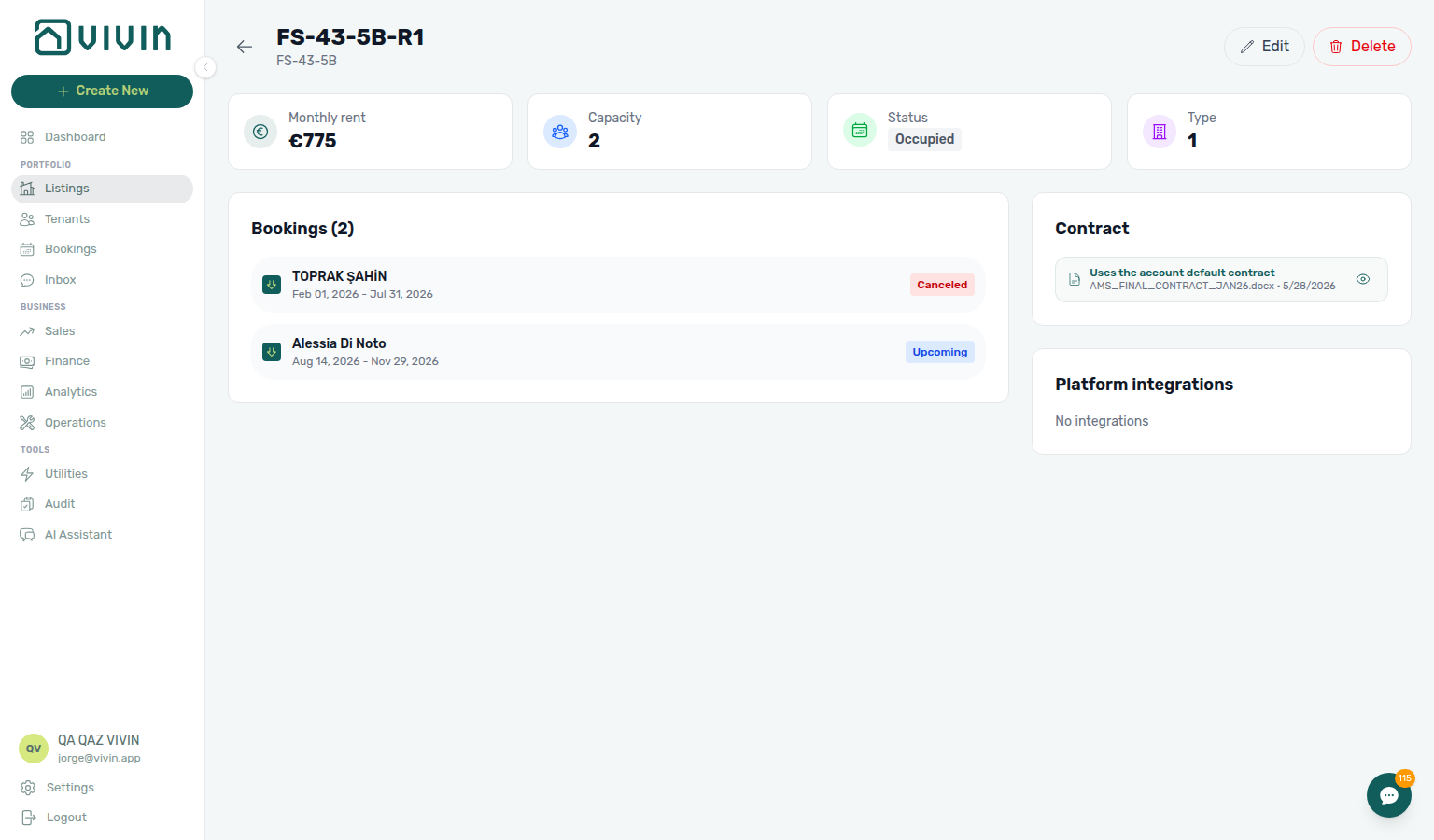This screenshot has width=1434, height=840.
Task: Preview contract with the eye icon
Action: [x=1363, y=279]
